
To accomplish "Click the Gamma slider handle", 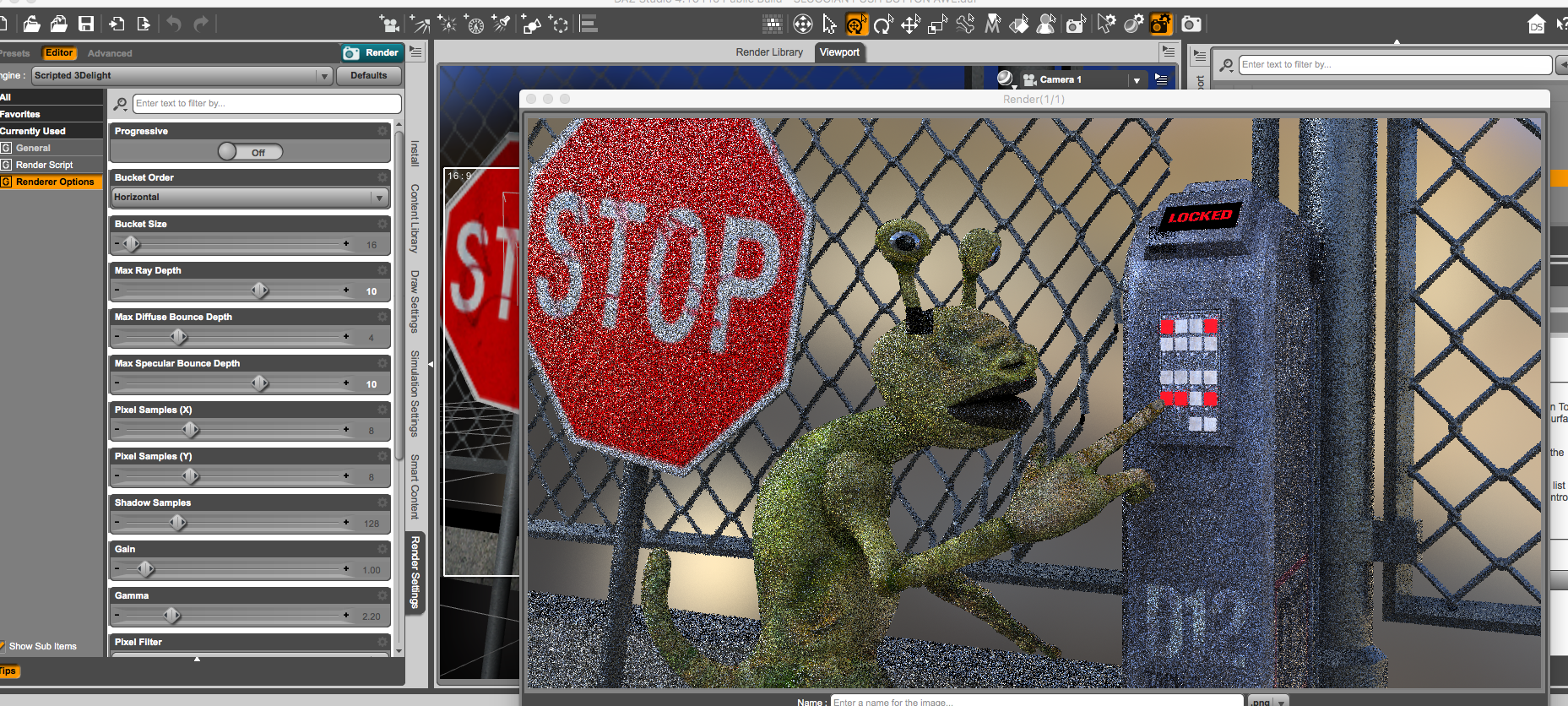I will click(x=172, y=616).
